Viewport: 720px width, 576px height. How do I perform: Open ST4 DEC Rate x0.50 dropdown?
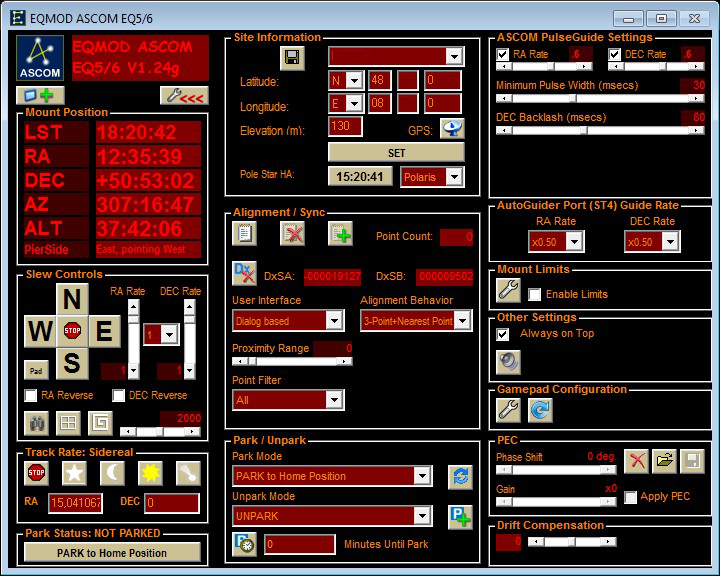[670, 242]
